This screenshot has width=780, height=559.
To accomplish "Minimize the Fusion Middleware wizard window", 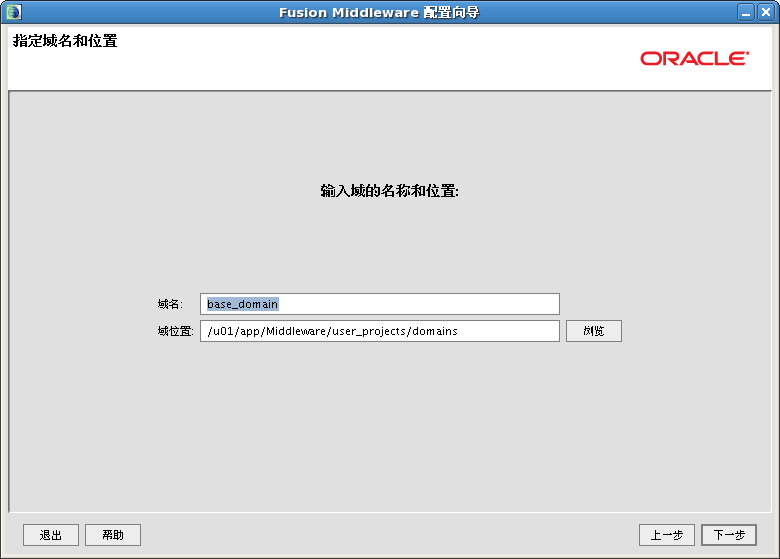I will (746, 12).
